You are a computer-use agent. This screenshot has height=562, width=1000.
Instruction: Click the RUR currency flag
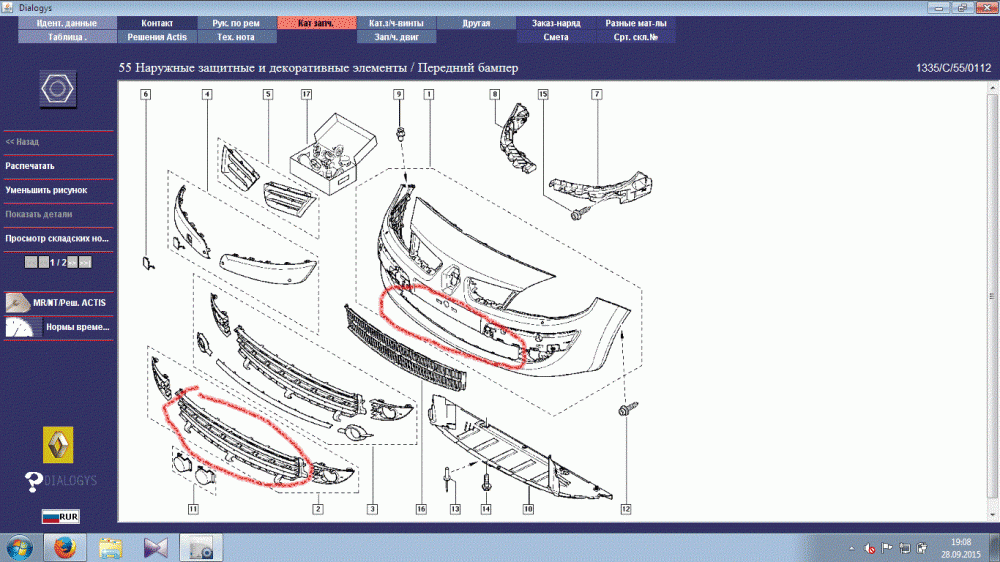point(61,516)
